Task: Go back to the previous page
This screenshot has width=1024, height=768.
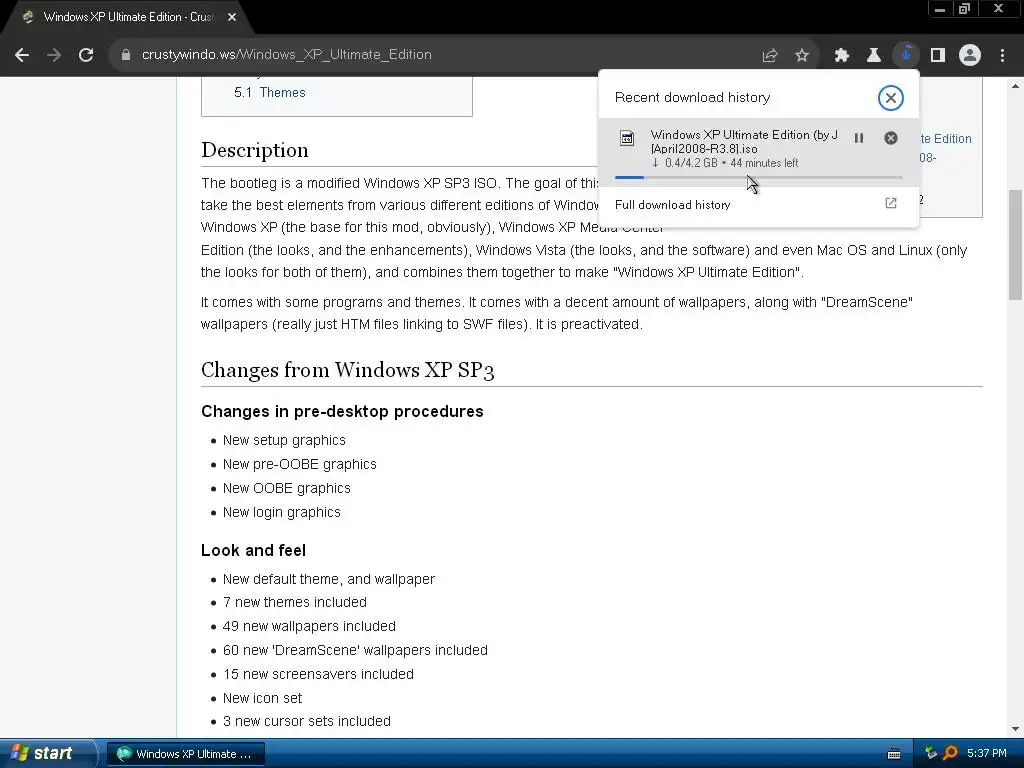Action: [22, 55]
